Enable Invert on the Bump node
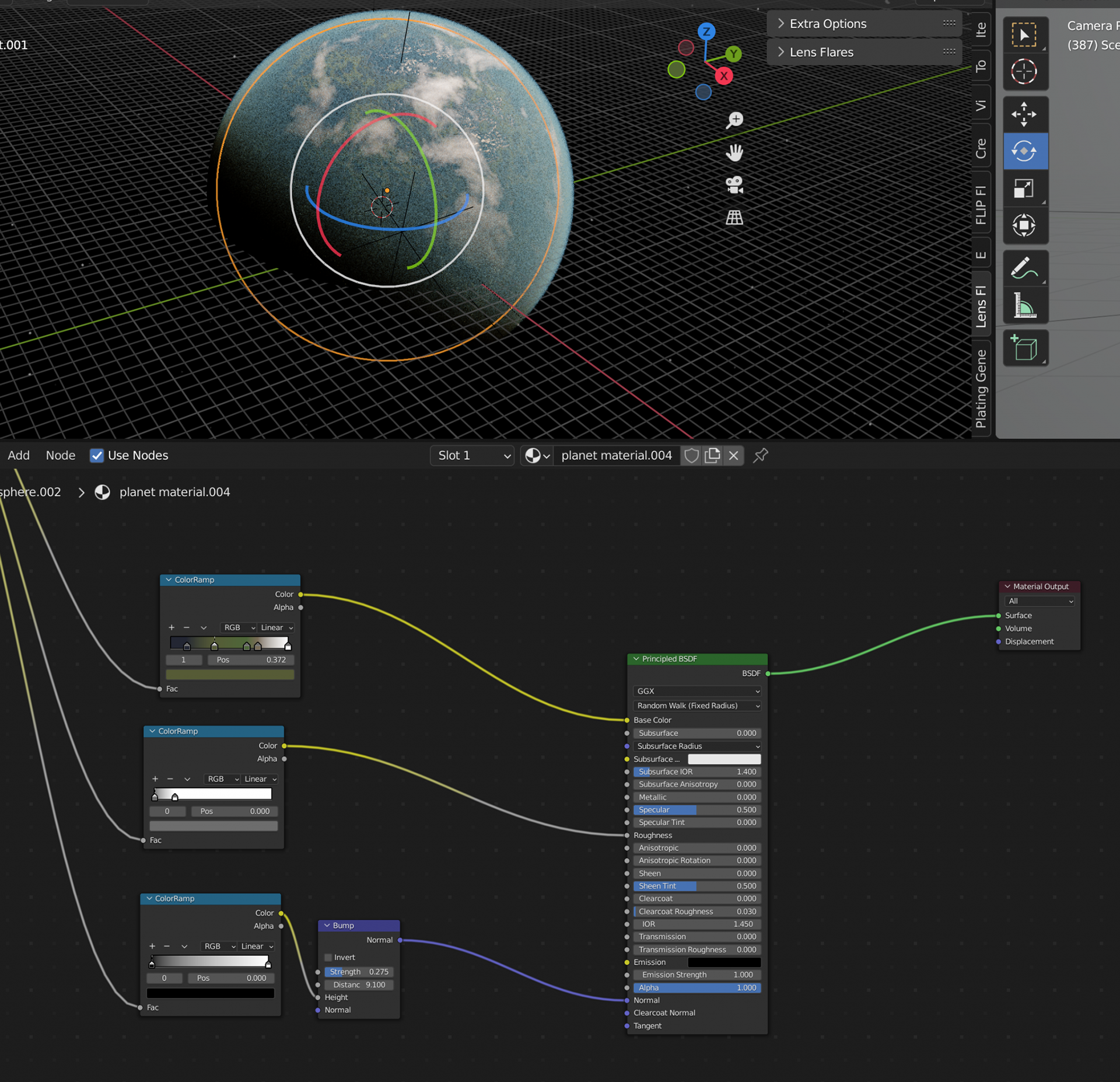Screen dimensions: 1120x1082 click(328, 957)
